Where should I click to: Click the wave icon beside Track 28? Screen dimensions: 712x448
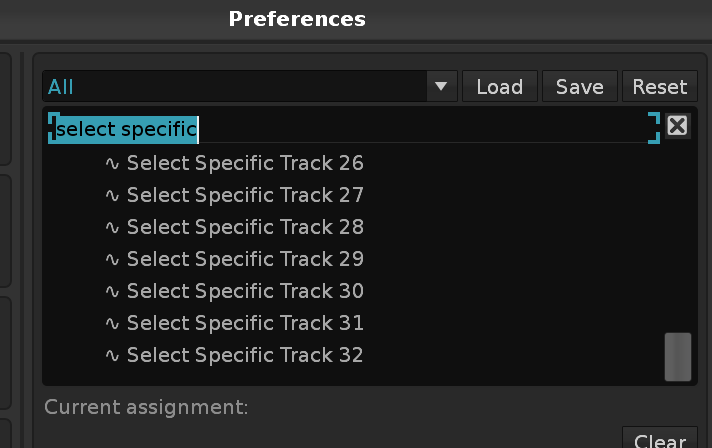[x=112, y=227]
